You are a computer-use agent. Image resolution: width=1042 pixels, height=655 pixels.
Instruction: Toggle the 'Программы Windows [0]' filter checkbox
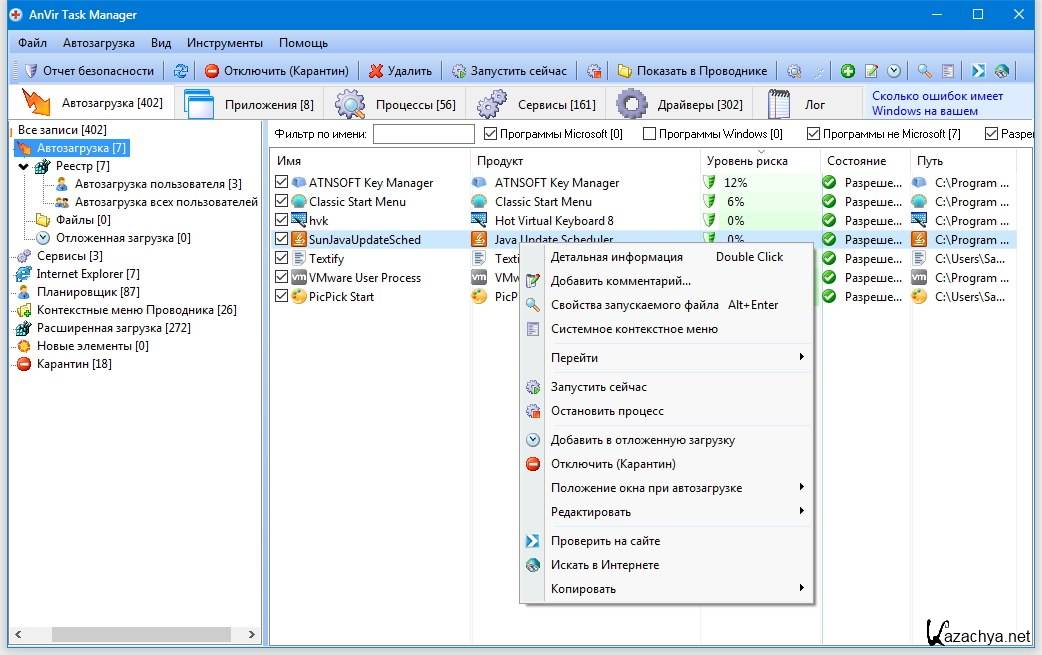(x=650, y=134)
